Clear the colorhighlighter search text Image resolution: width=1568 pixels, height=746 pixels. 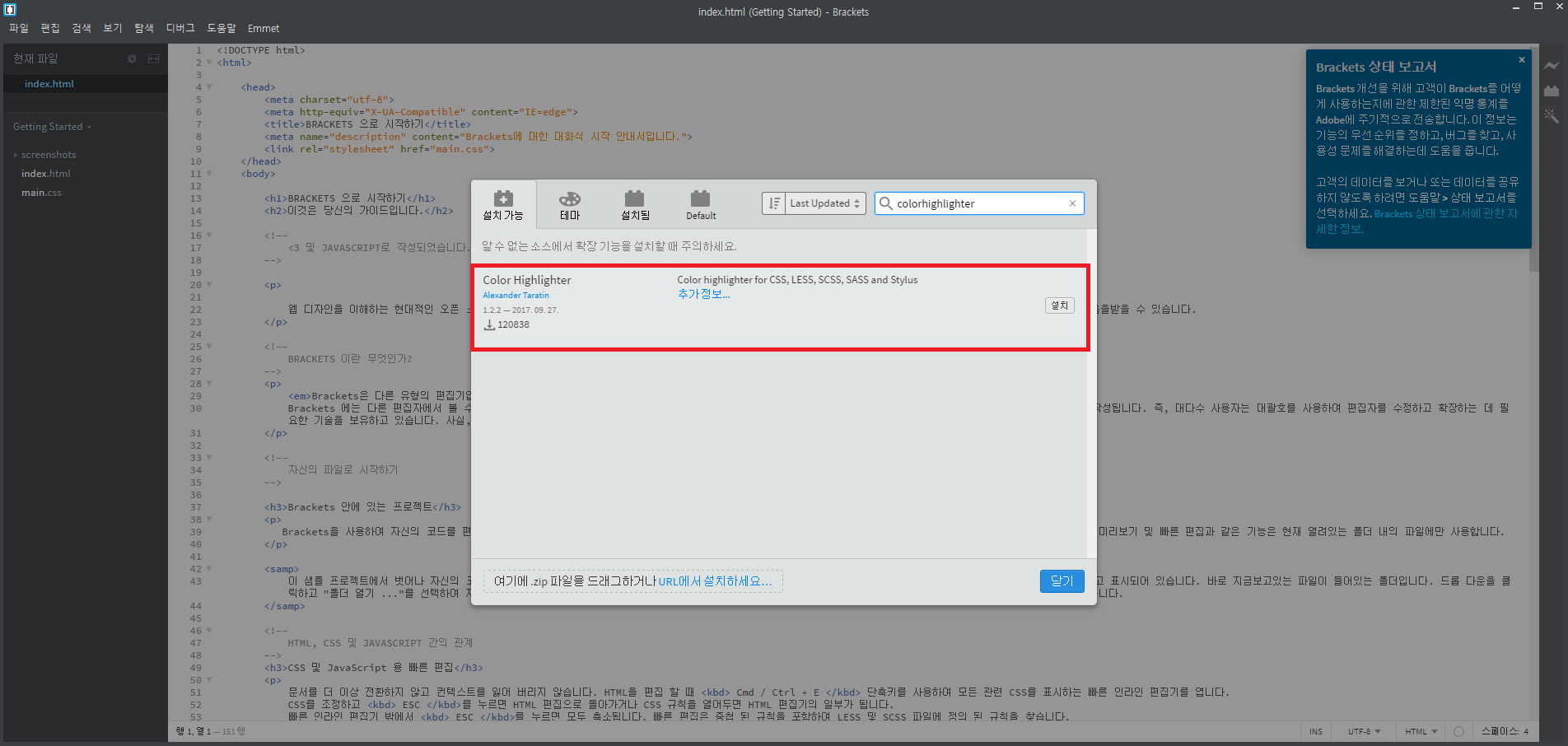(x=1072, y=203)
